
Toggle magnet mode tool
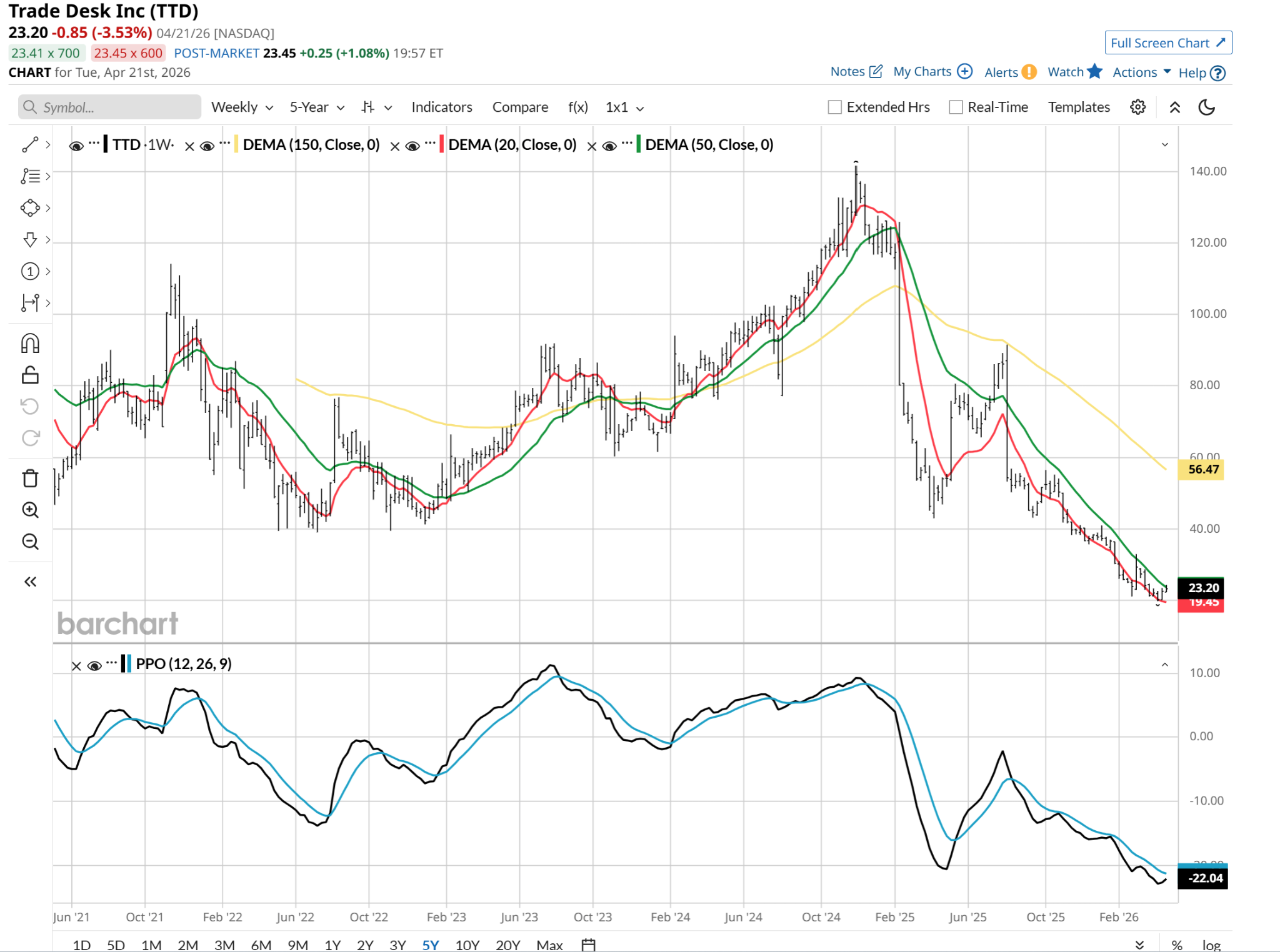click(30, 343)
